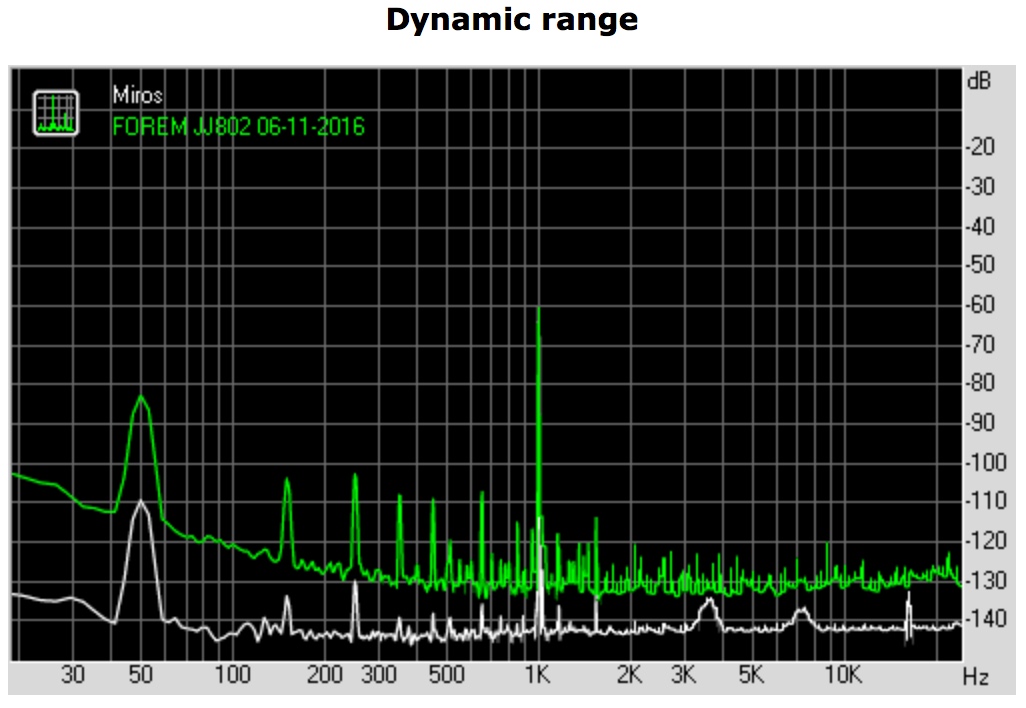Click the 500 Hz frequency axis label
The height and width of the screenshot is (708, 1026).
point(446,675)
